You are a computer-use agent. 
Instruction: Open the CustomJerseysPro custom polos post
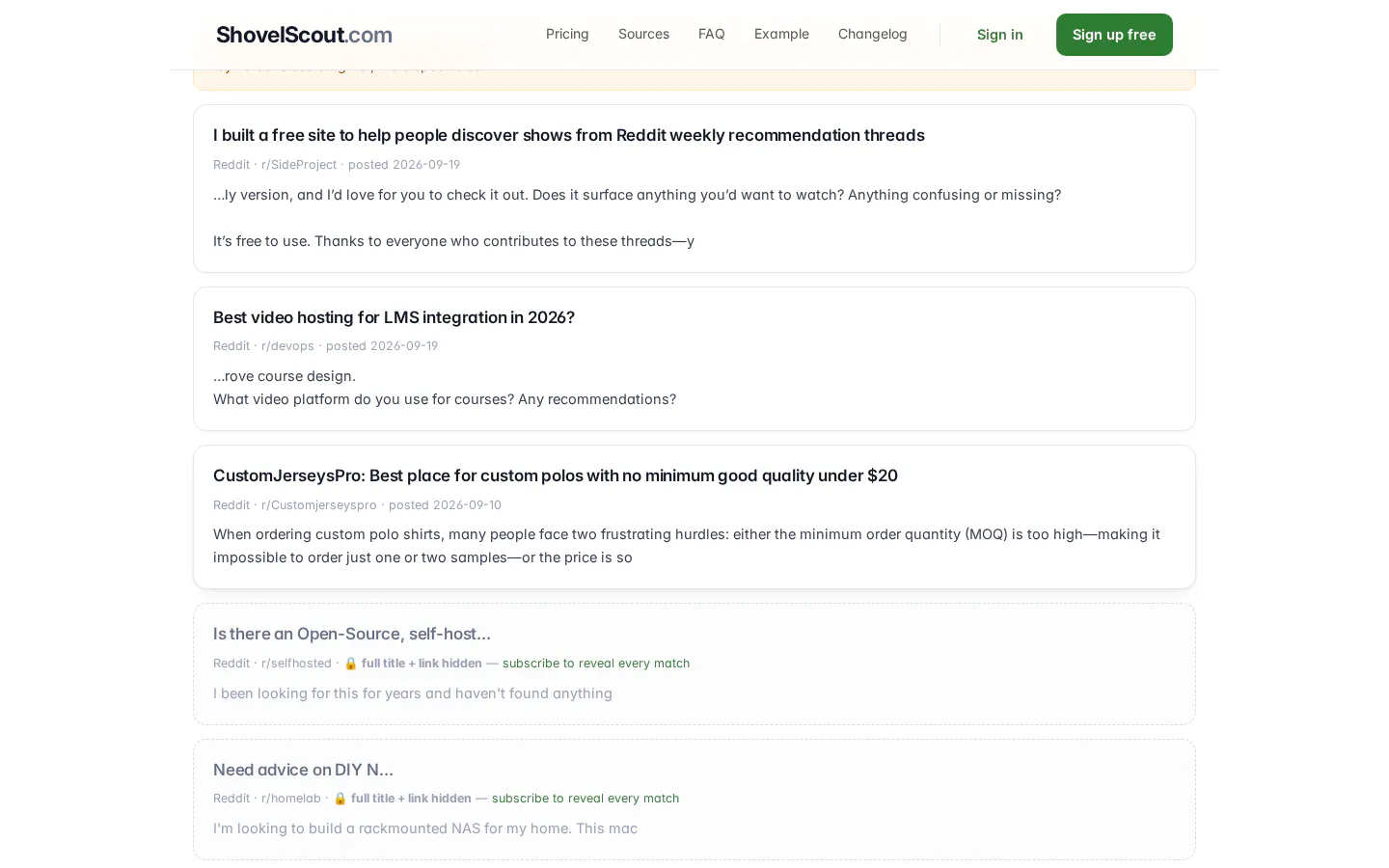pos(556,475)
